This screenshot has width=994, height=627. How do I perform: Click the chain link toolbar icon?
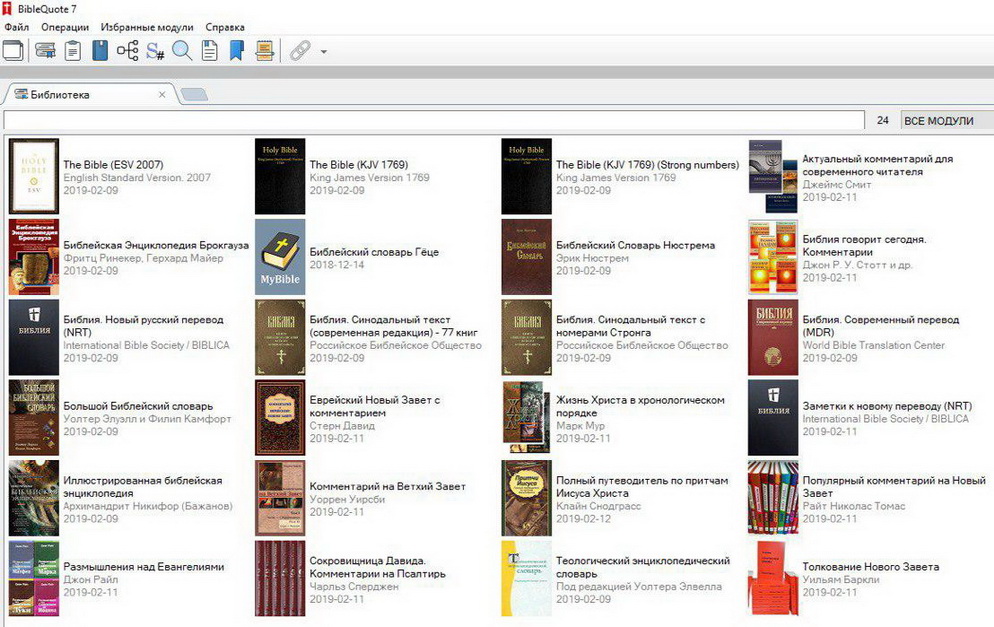click(300, 50)
